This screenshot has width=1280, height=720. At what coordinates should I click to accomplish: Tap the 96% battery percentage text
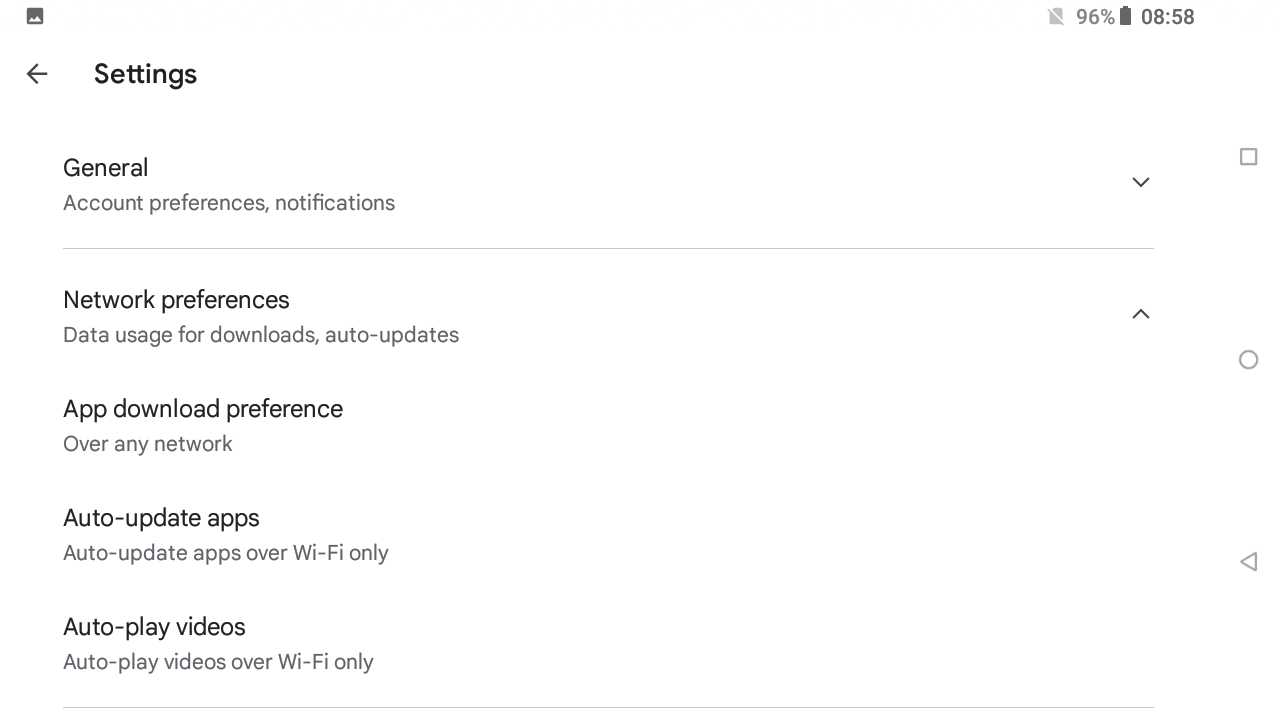(1095, 17)
